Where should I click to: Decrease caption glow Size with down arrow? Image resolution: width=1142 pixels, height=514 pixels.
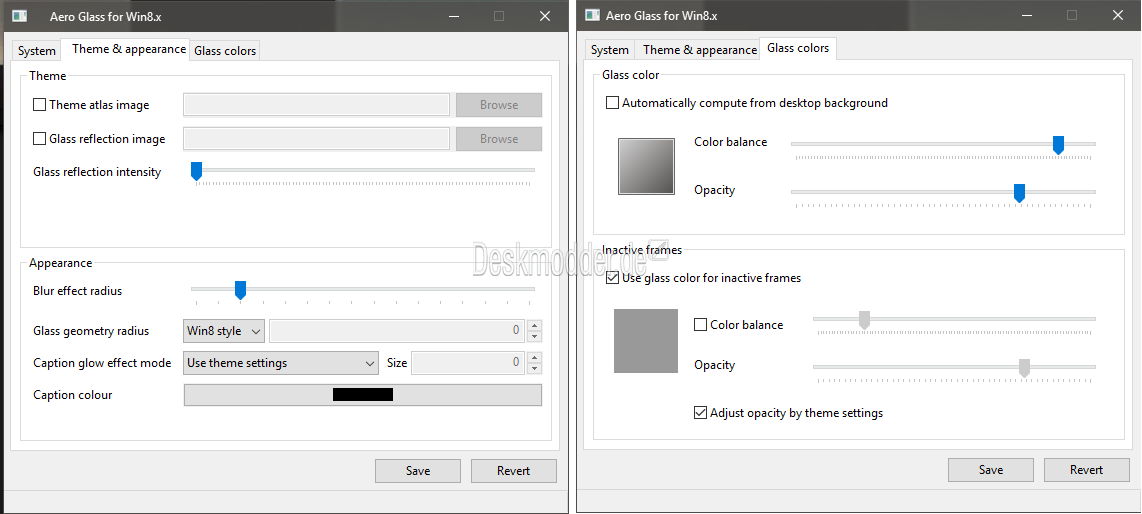pyautogui.click(x=535, y=368)
